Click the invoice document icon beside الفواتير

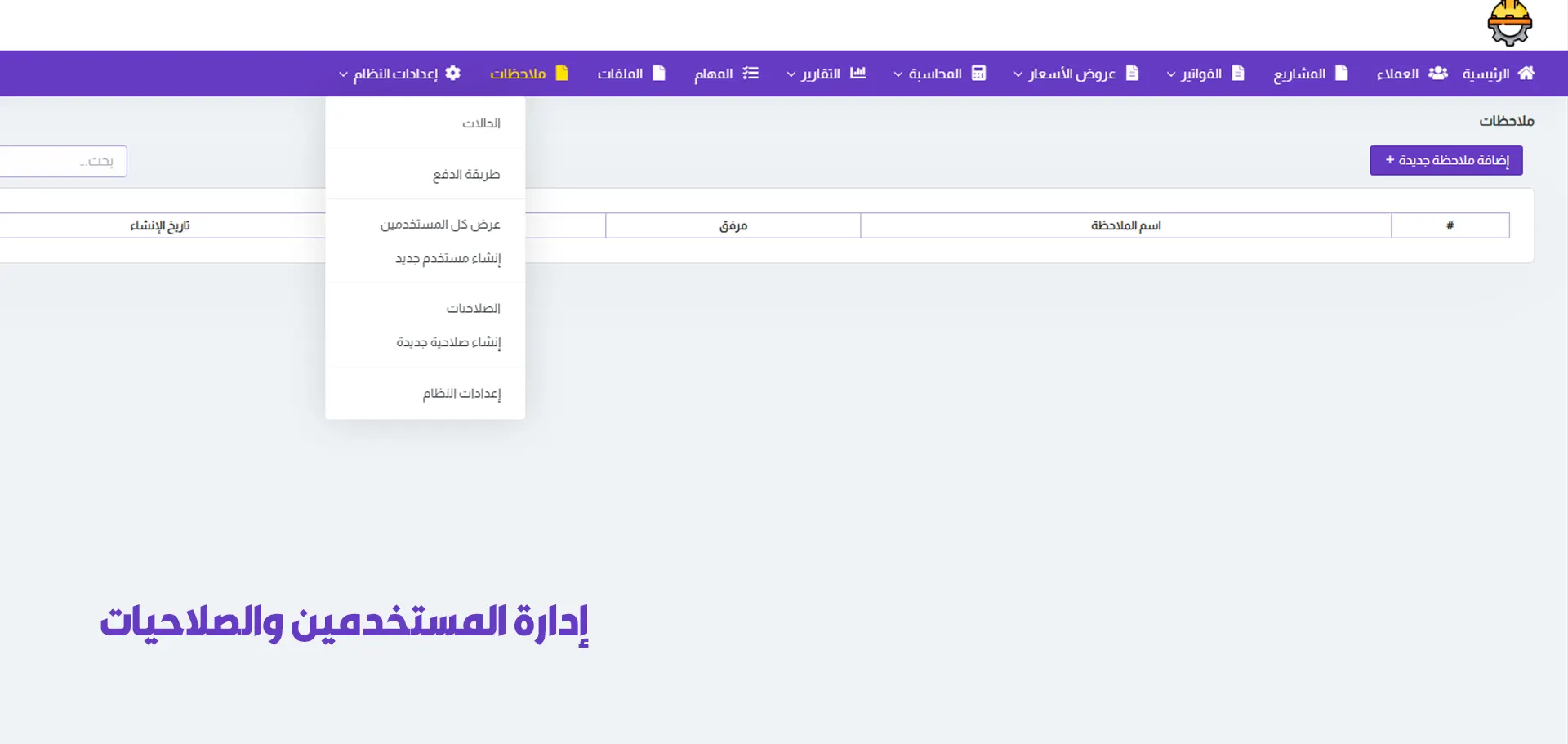point(1238,74)
